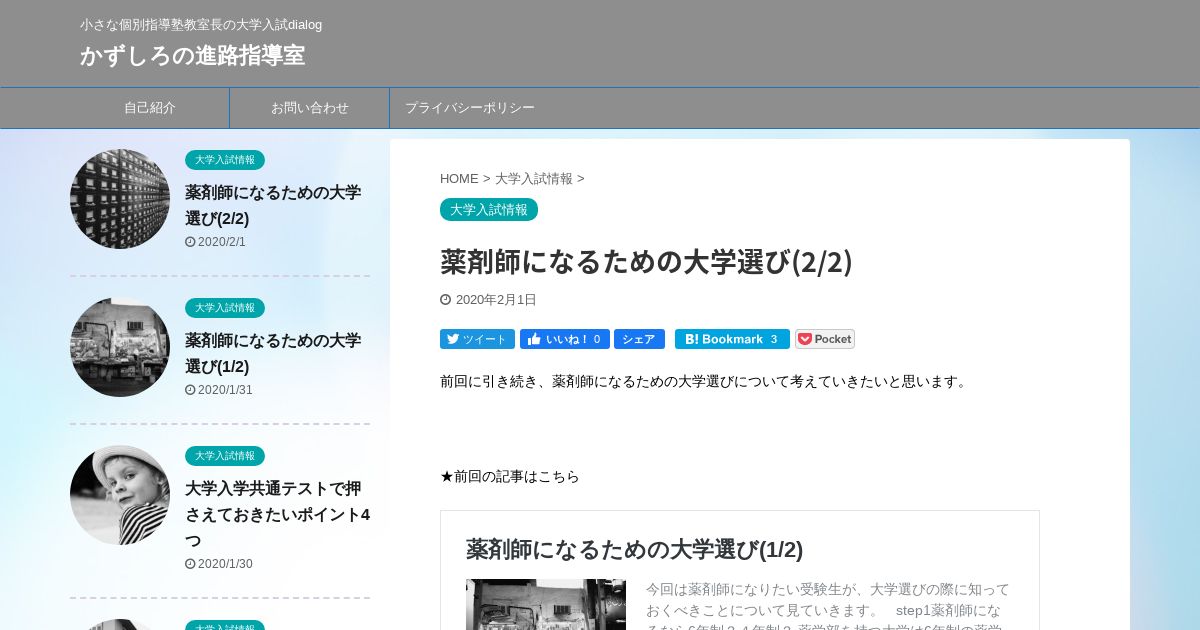Open sidebar post 大学入学共通テストで押さえておきたいポイント4つ

277,514
